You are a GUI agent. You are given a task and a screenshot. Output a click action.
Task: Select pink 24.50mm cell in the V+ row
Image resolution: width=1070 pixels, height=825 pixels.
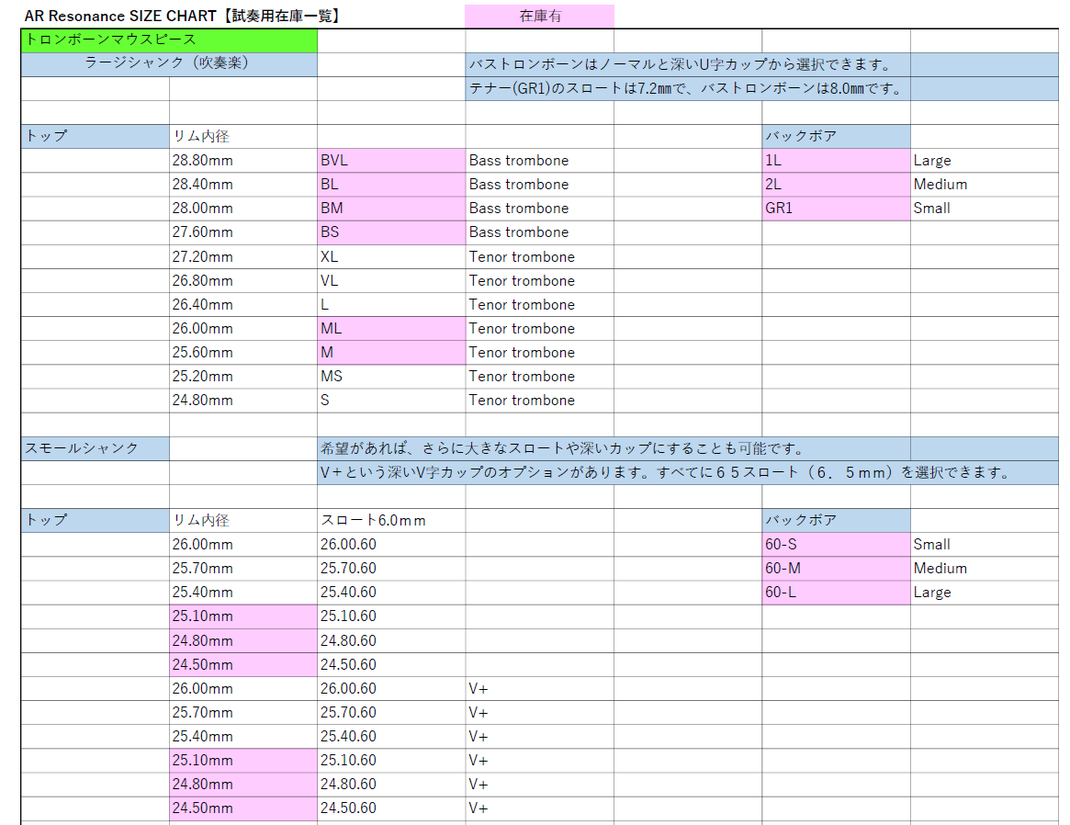click(243, 808)
